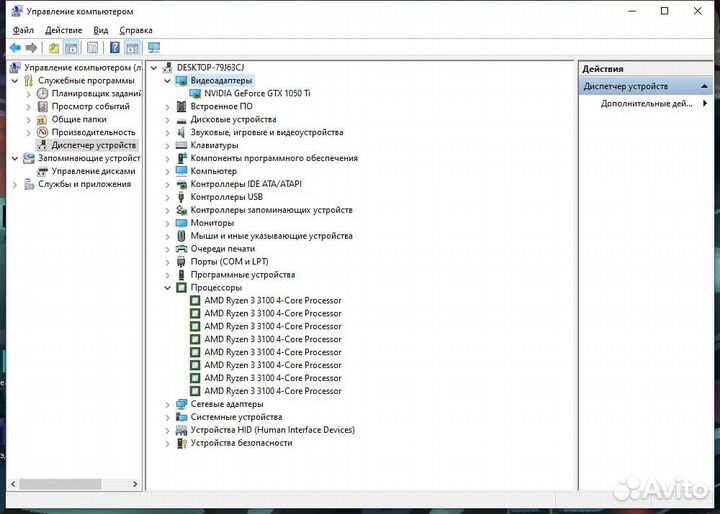720x514 pixels.
Task: Select Управление дисками in left tree
Action: 93,171
